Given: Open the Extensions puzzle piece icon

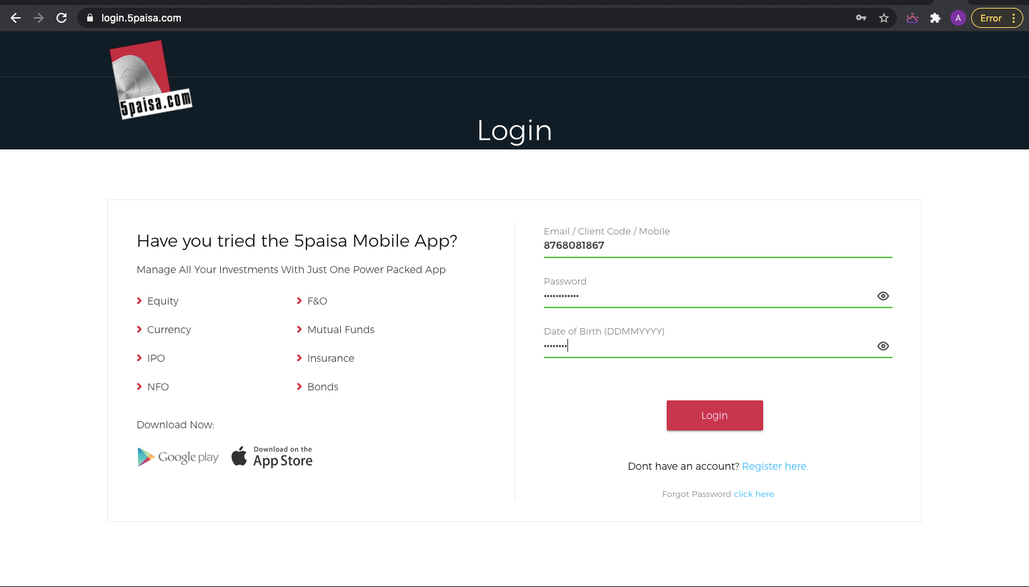Looking at the screenshot, I should [935, 18].
